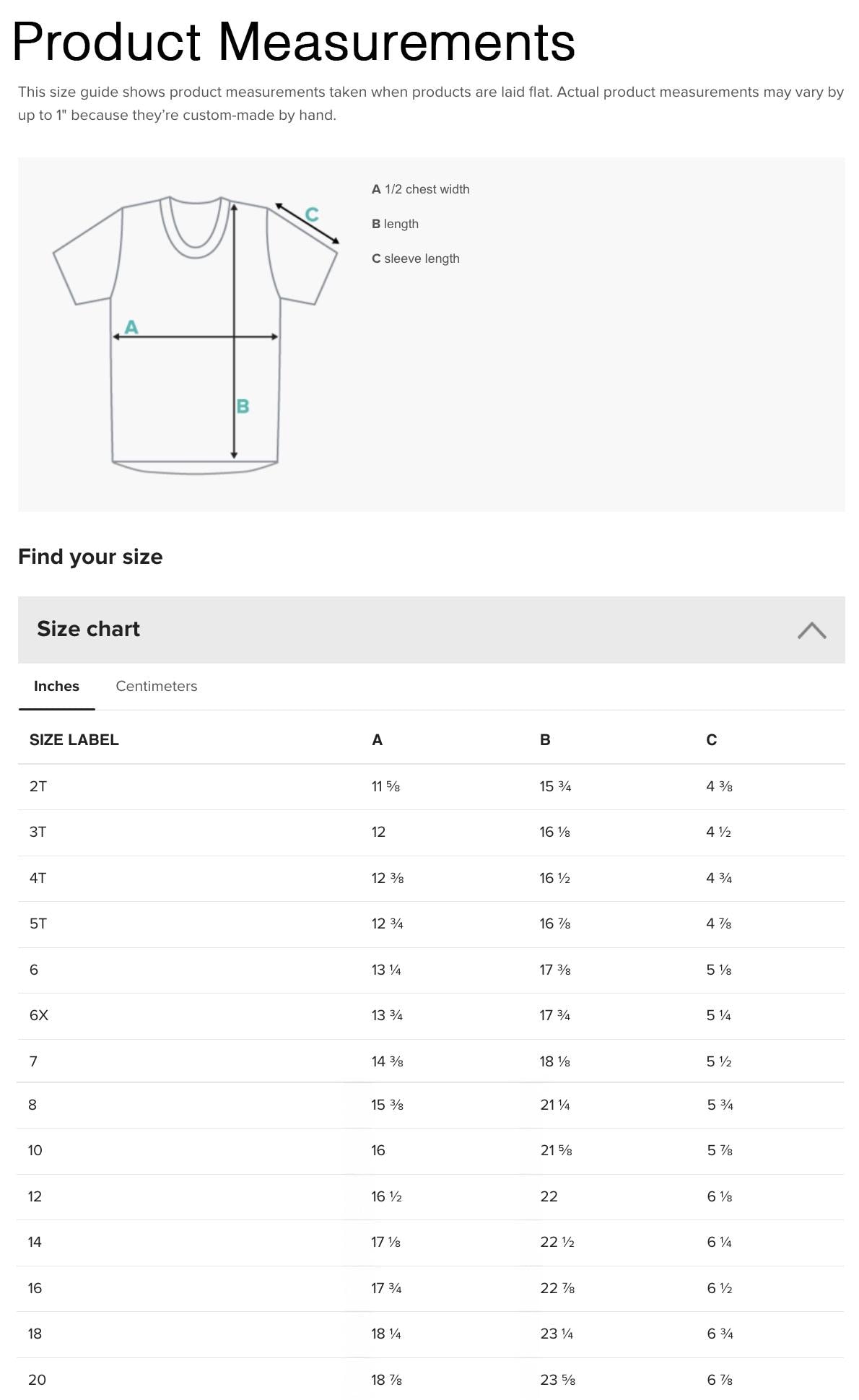Select the 6X size row
The image size is (859, 1400).
[x=38, y=1013]
